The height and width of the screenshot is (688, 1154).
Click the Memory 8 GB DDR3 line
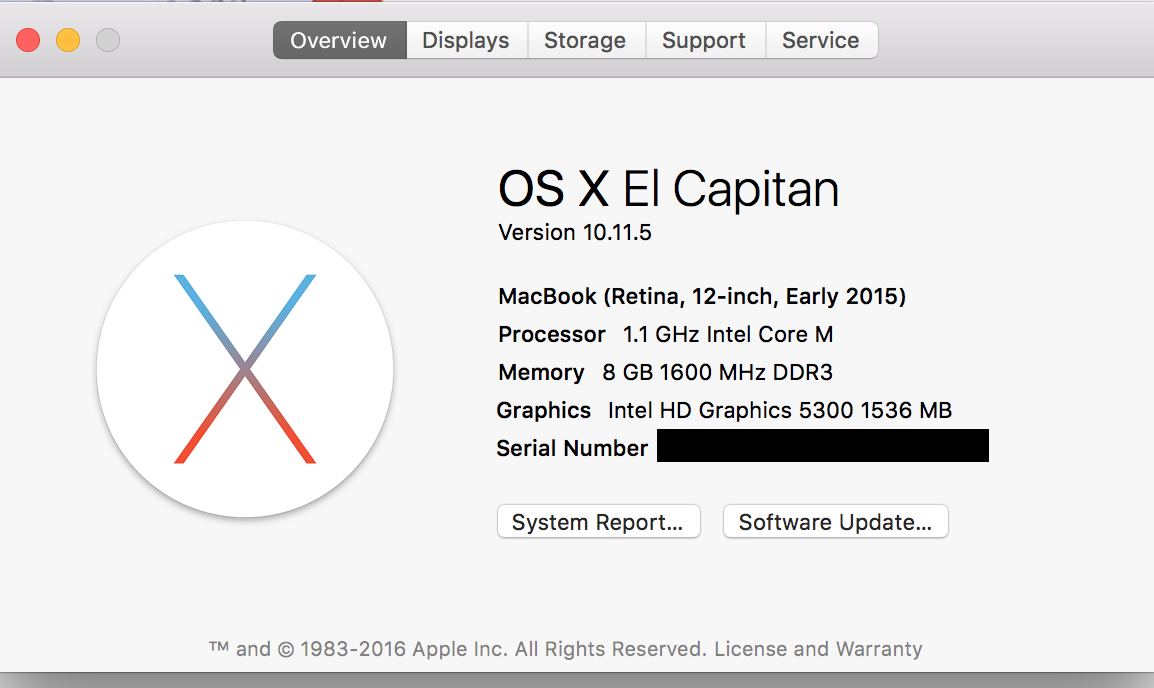pos(665,373)
